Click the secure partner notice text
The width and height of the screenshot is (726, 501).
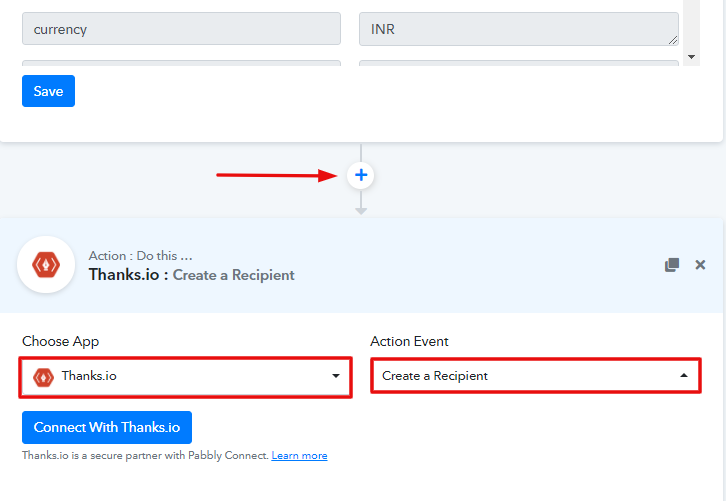click(145, 456)
